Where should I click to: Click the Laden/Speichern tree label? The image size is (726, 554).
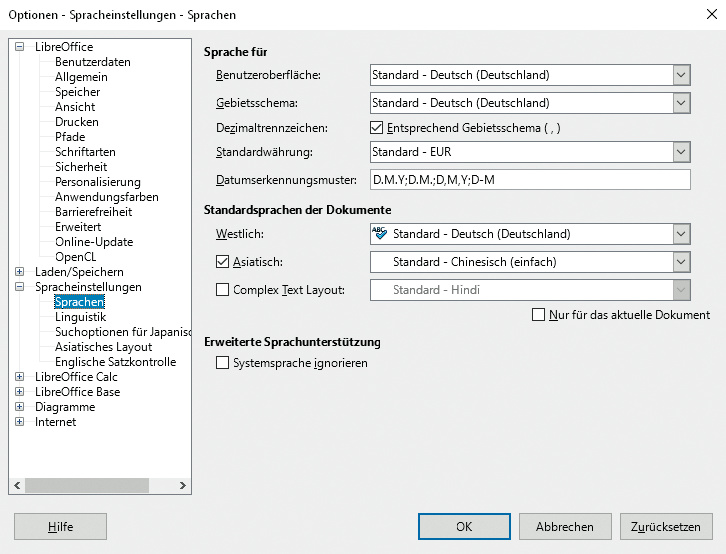[79, 272]
